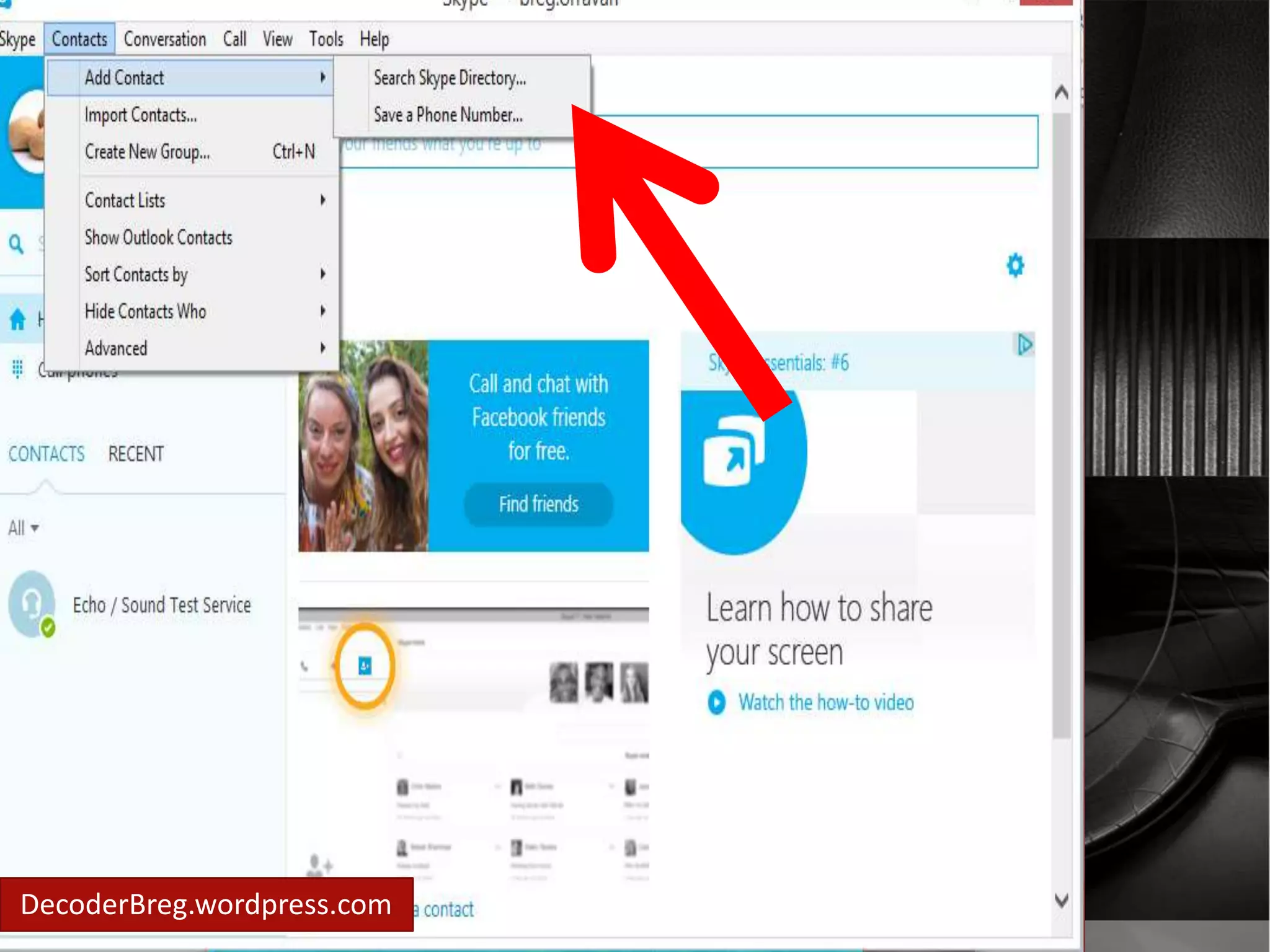Click play icon beside how-to video

(717, 702)
